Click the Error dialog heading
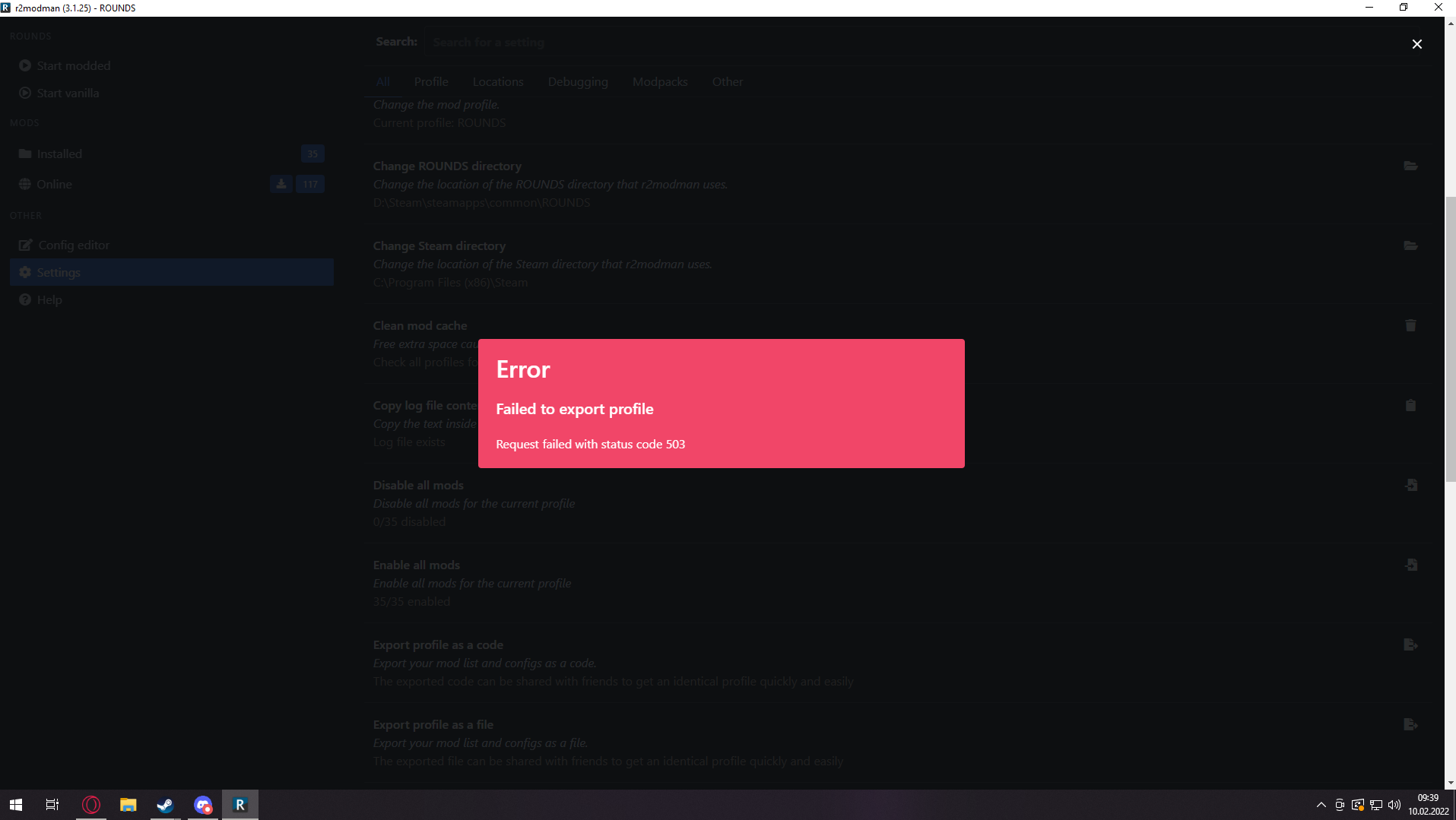 point(523,369)
